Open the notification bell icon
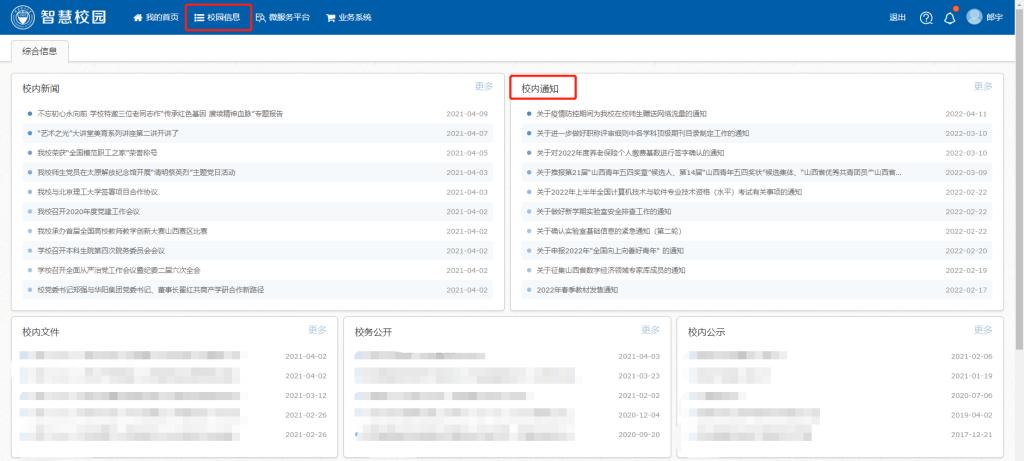1024x461 pixels. 950,18
